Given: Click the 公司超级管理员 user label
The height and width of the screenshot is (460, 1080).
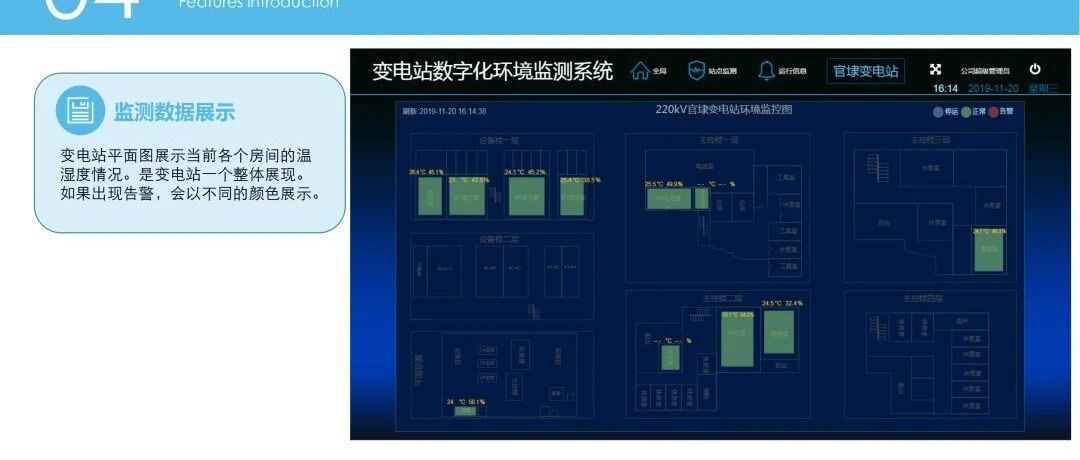Looking at the screenshot, I should point(985,71).
